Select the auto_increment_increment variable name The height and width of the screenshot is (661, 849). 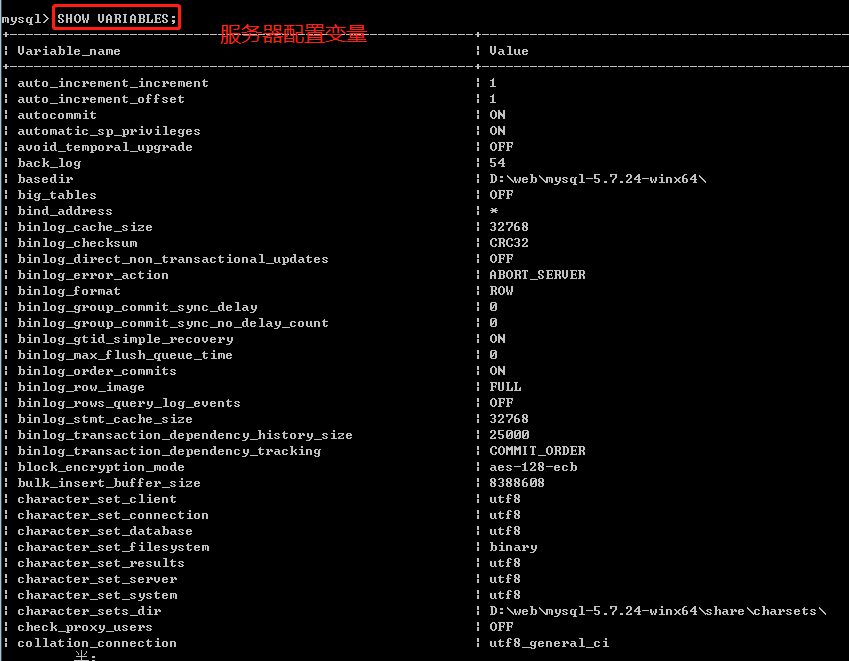(x=113, y=83)
